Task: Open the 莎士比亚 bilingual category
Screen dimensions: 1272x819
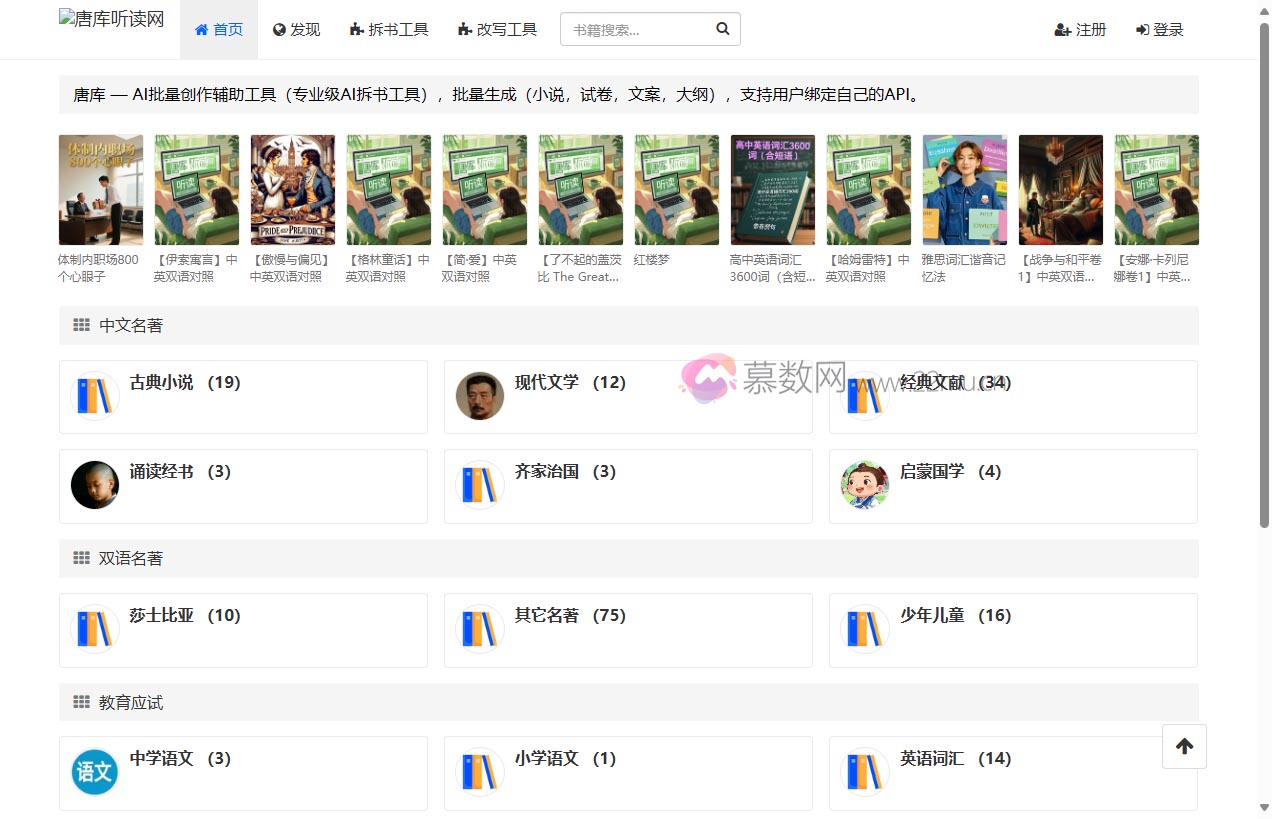Action: tap(243, 630)
